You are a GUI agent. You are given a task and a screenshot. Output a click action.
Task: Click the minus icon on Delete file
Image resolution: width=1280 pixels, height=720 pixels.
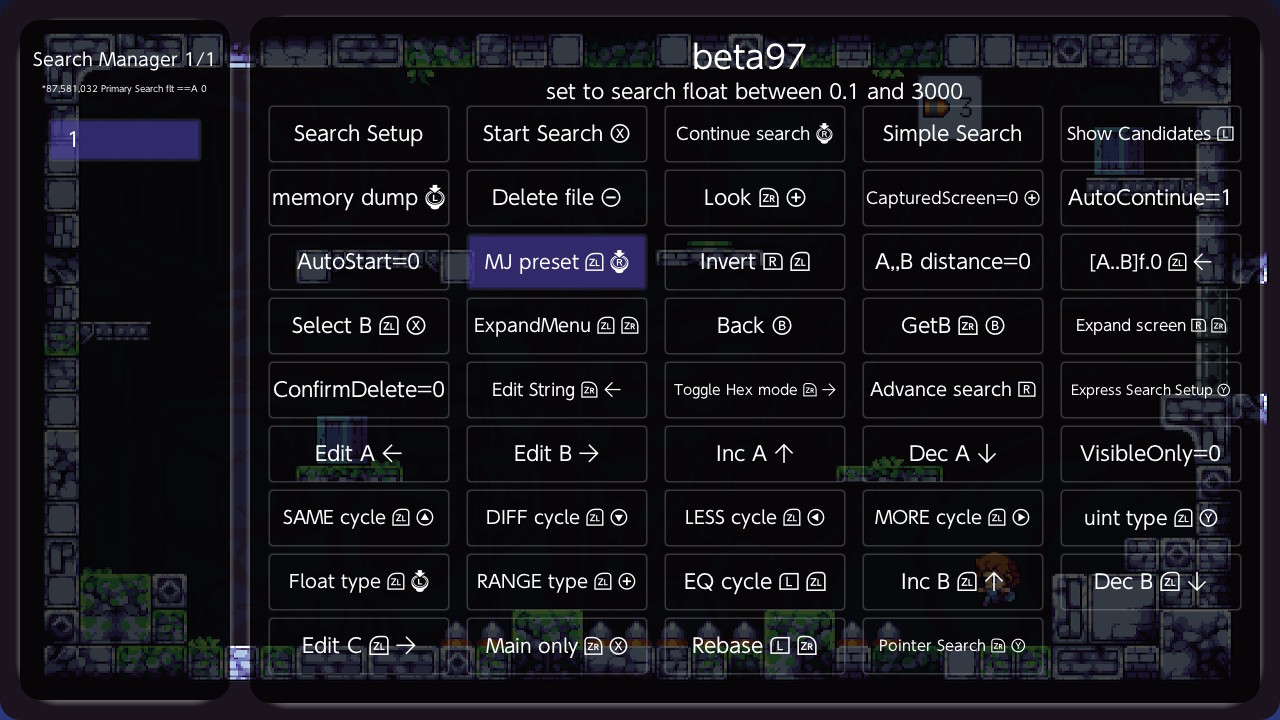click(x=611, y=198)
